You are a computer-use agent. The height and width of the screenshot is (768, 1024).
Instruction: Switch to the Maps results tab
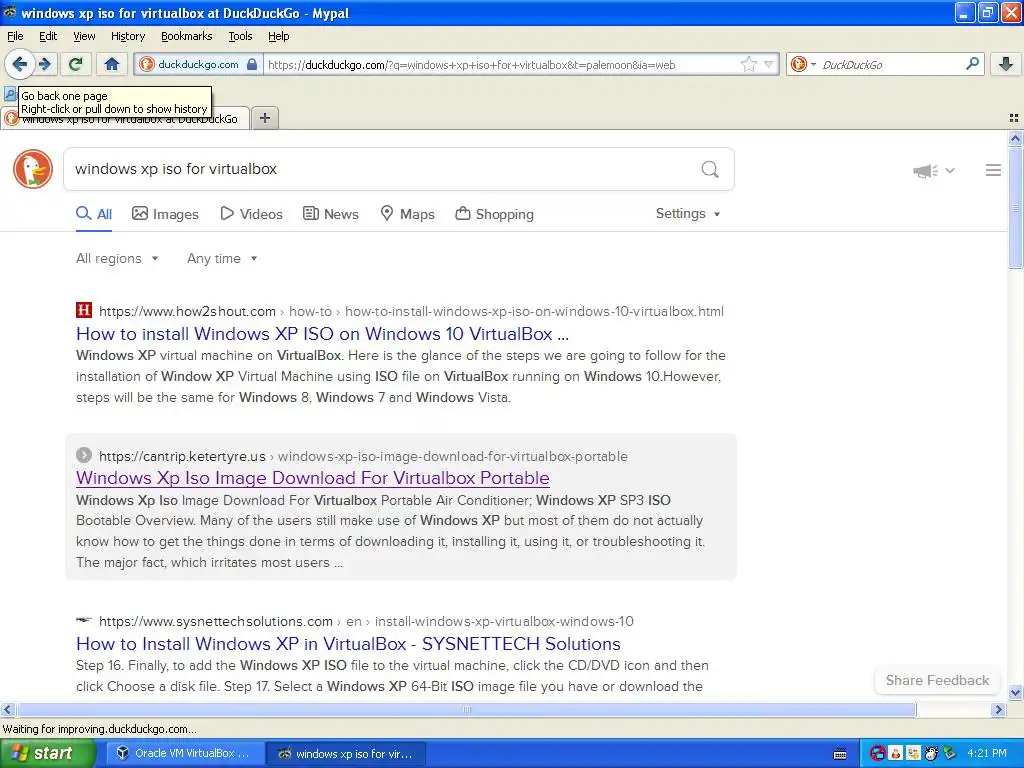point(408,214)
